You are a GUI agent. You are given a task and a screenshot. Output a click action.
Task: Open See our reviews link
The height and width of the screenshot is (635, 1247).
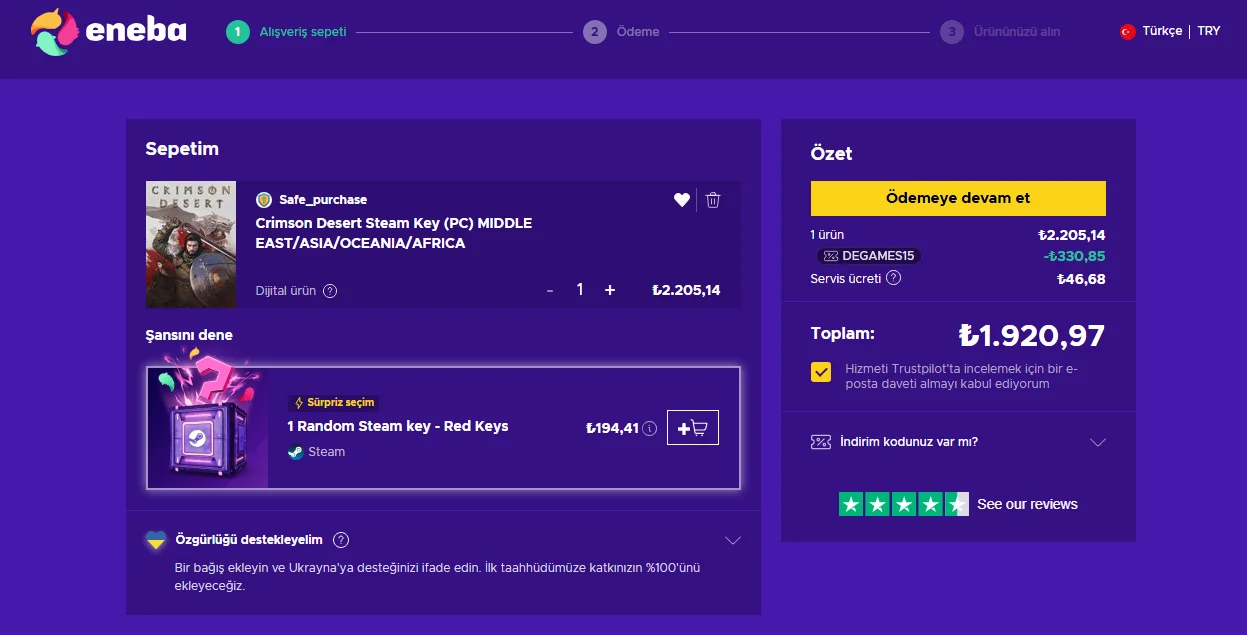(x=1027, y=504)
